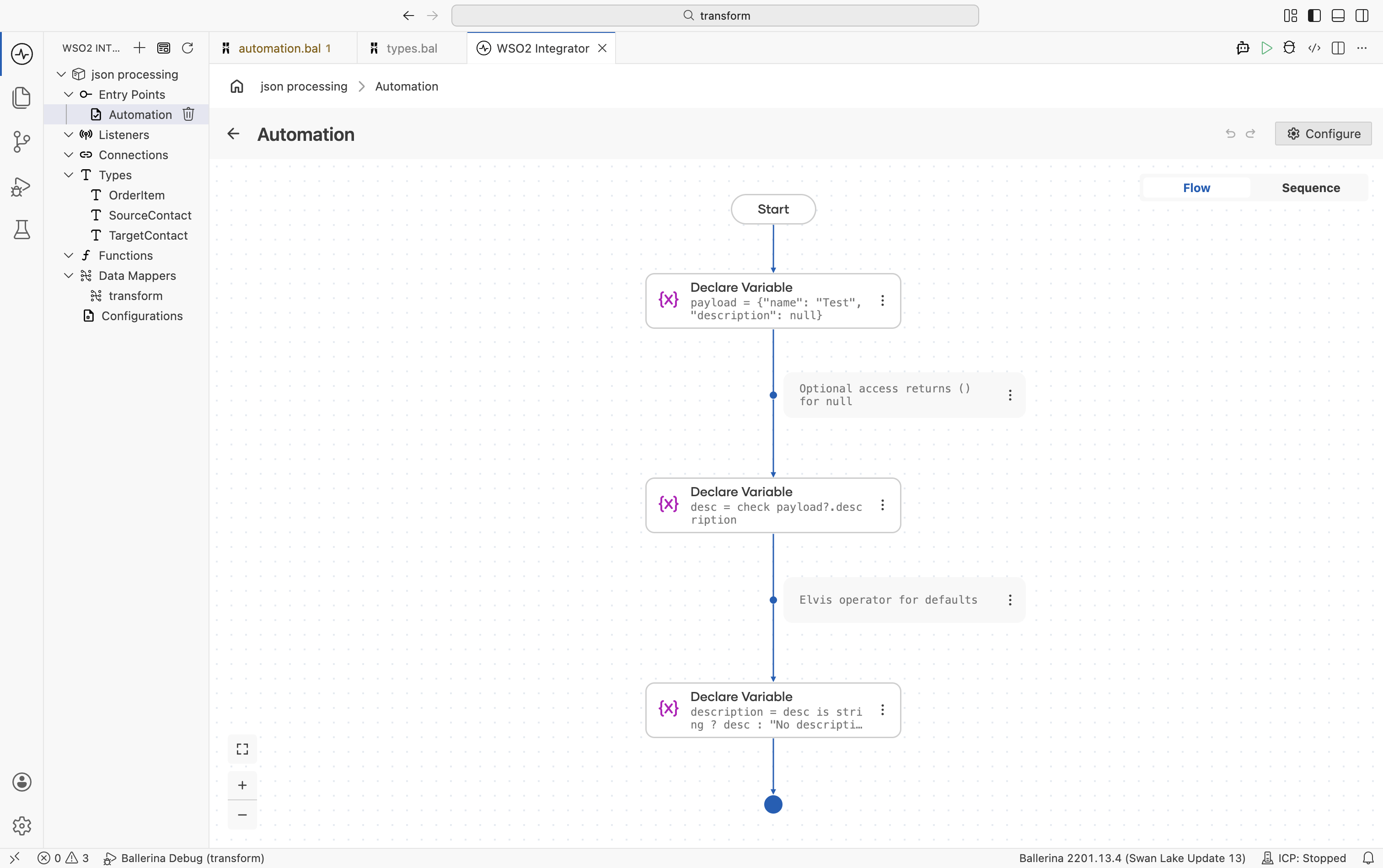
Task: Open the Accounts icon
Action: [x=22, y=782]
